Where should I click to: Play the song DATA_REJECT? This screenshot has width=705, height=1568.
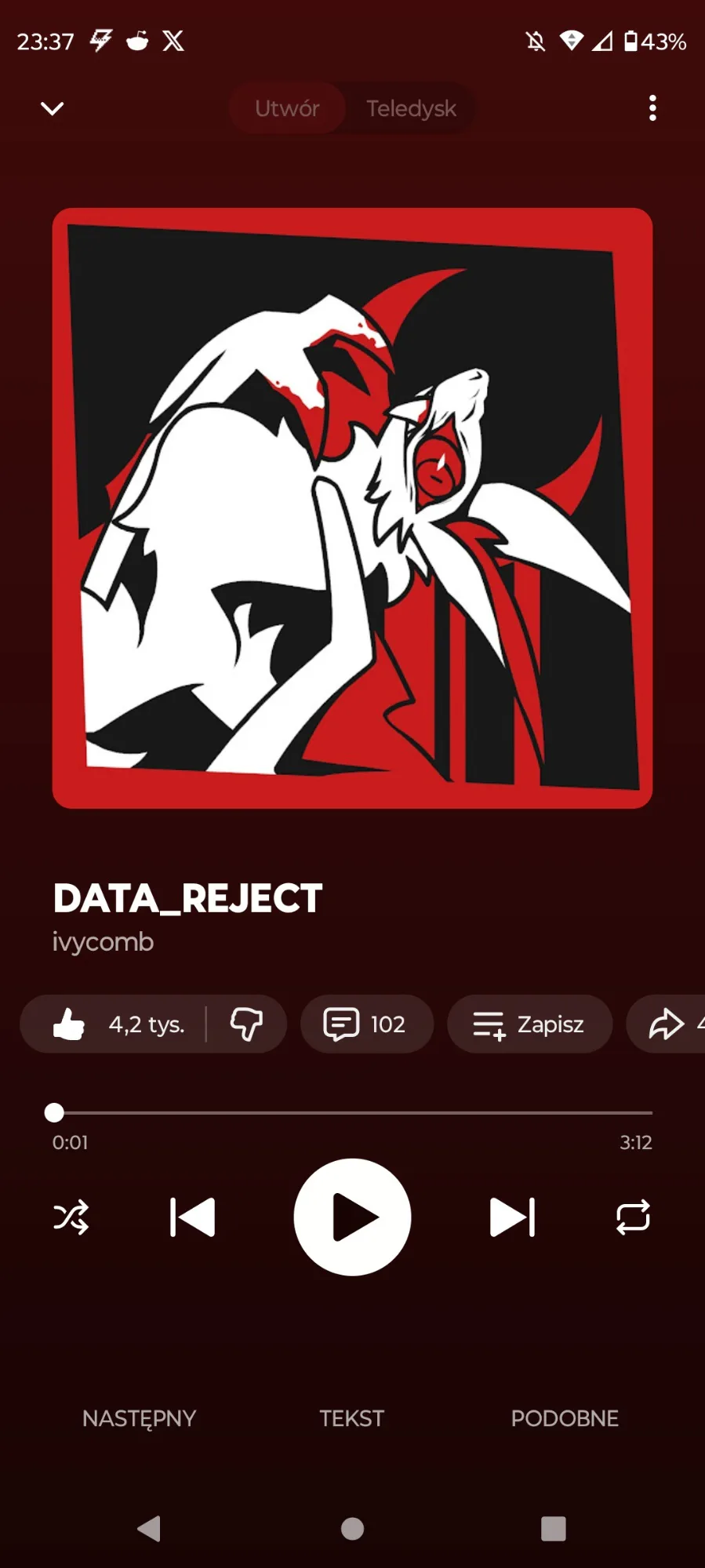pyautogui.click(x=352, y=1217)
